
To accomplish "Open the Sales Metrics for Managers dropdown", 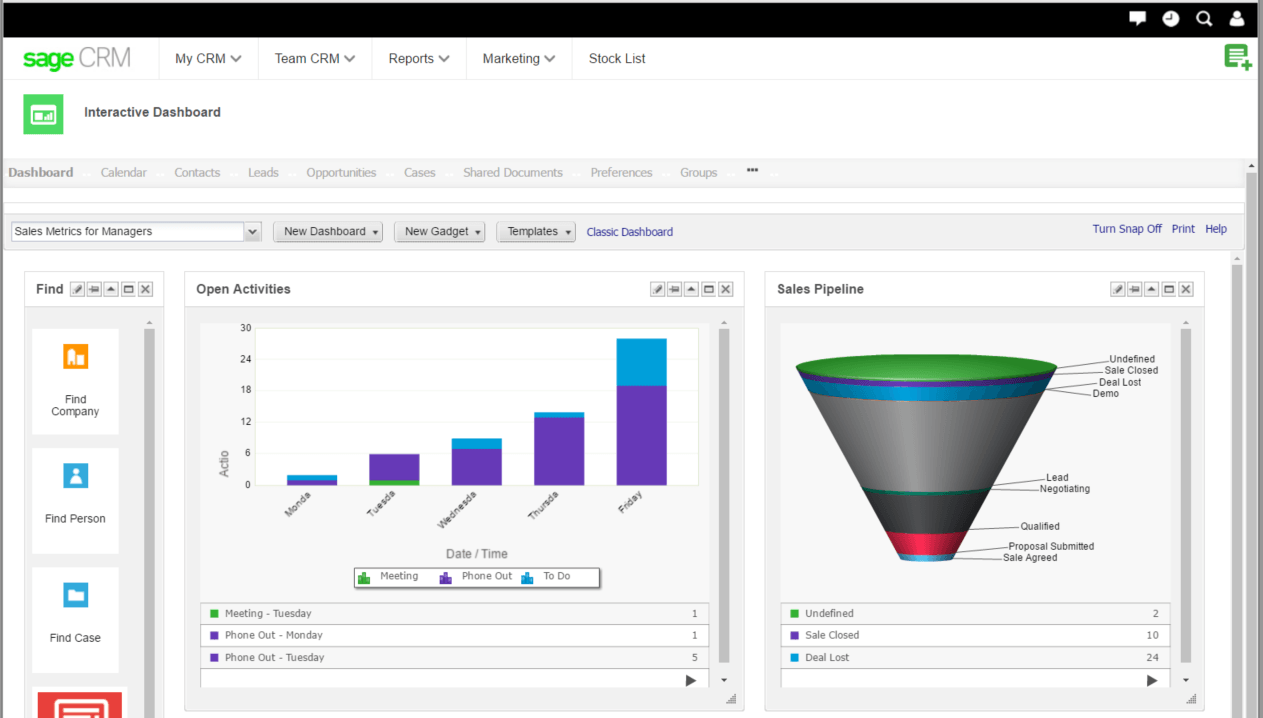I will pos(136,231).
